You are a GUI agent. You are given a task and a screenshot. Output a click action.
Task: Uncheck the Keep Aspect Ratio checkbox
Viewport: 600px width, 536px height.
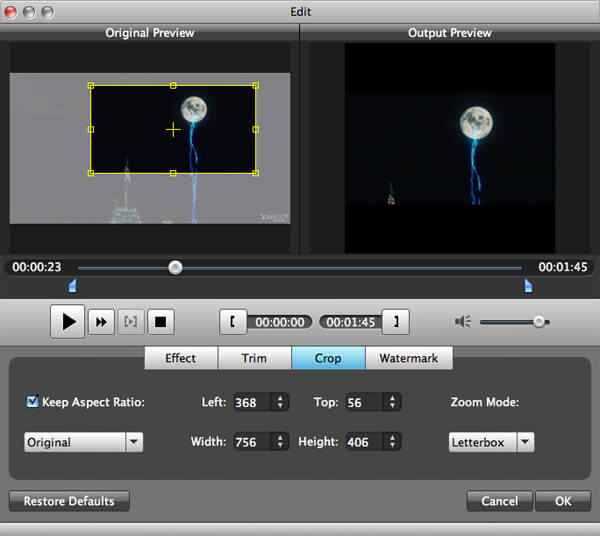(33, 401)
